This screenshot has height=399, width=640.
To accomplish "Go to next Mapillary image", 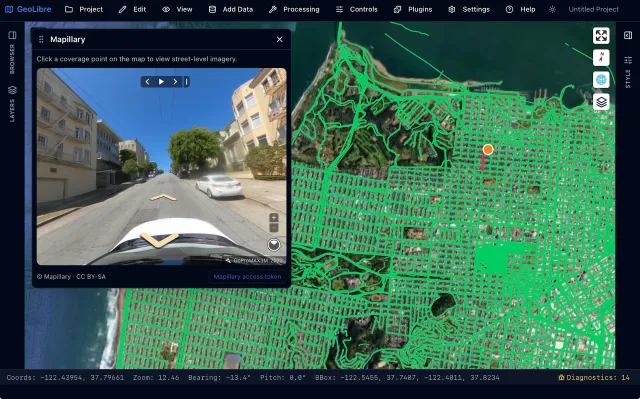I will (175, 82).
